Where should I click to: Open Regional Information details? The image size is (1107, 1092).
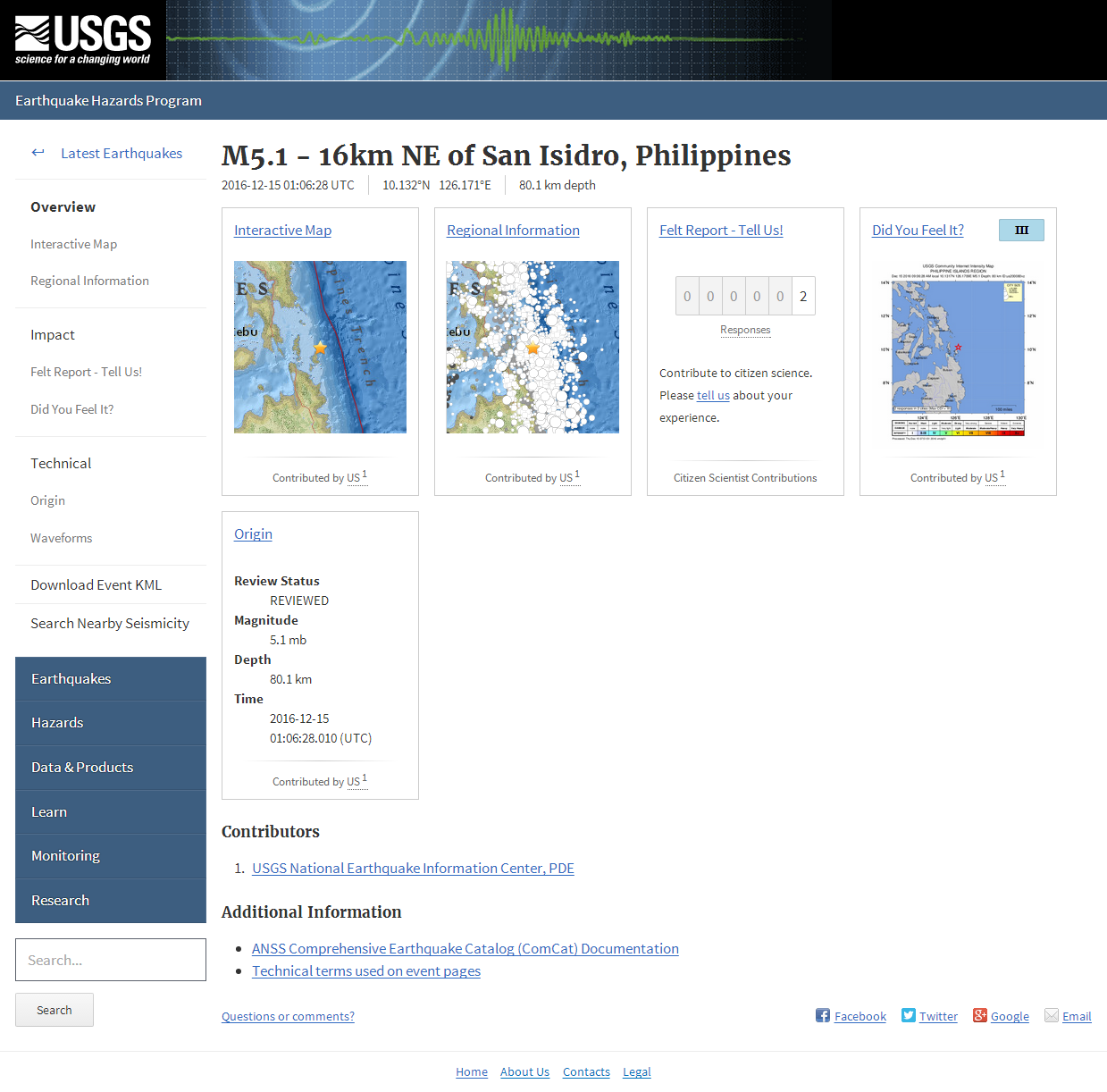click(x=513, y=230)
